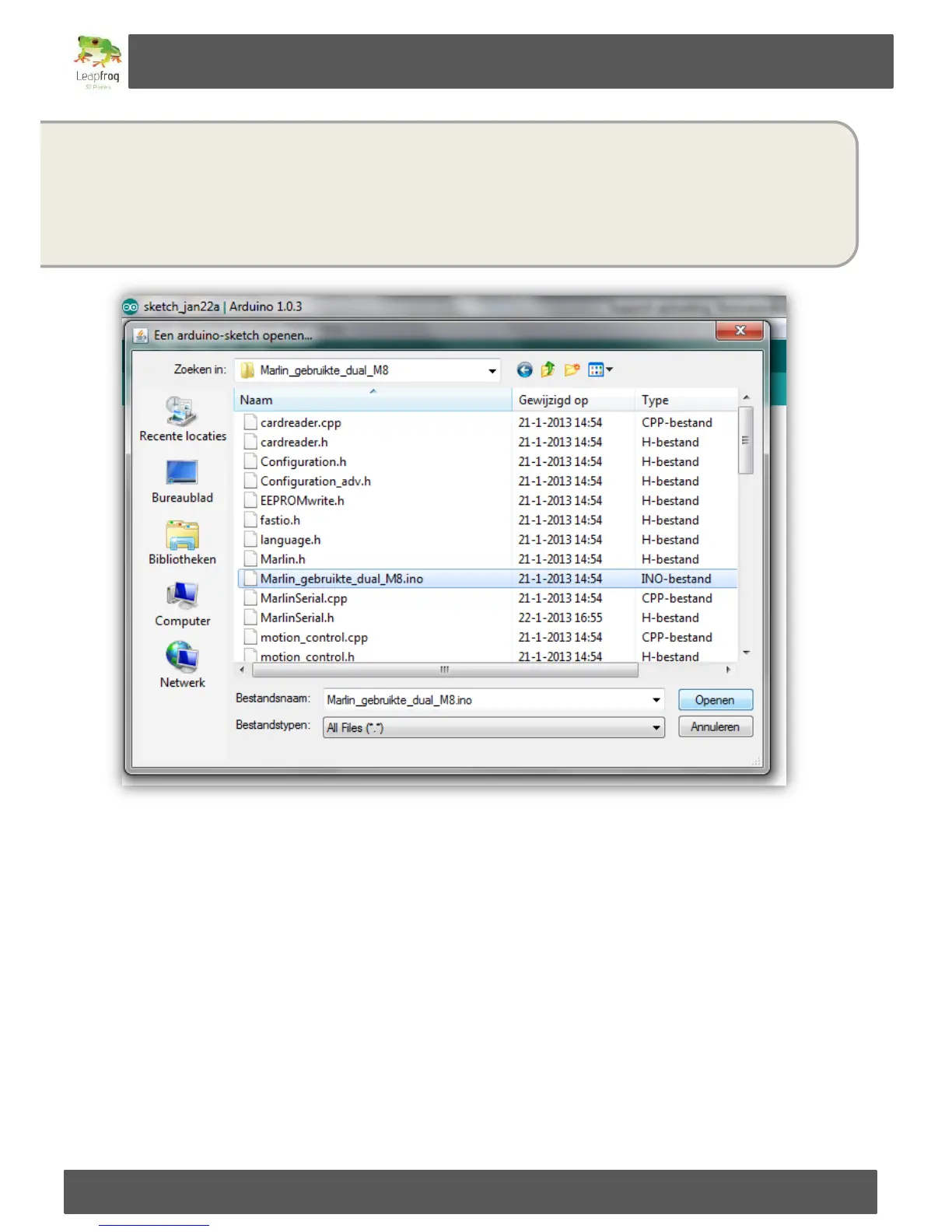Click the cardreader.cpp file icon
The height and width of the screenshot is (1232, 952).
(250, 422)
